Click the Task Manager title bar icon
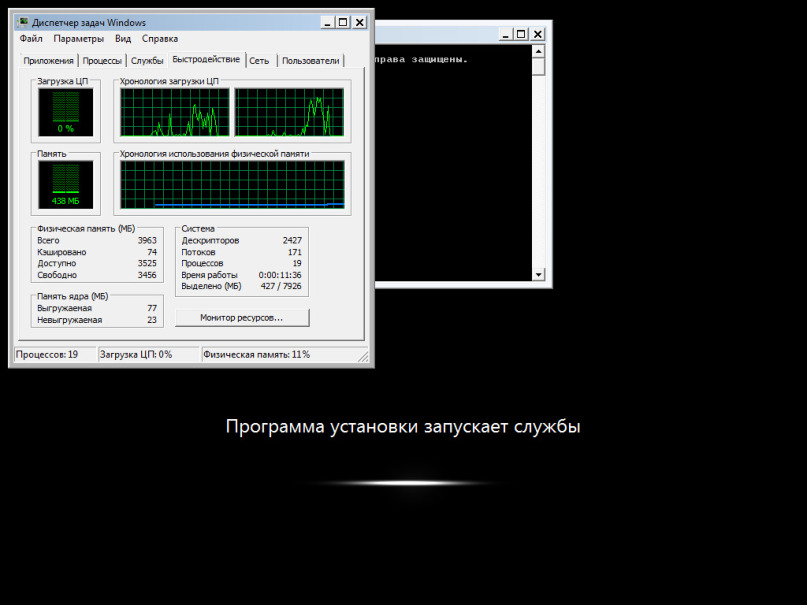 pyautogui.click(x=21, y=22)
